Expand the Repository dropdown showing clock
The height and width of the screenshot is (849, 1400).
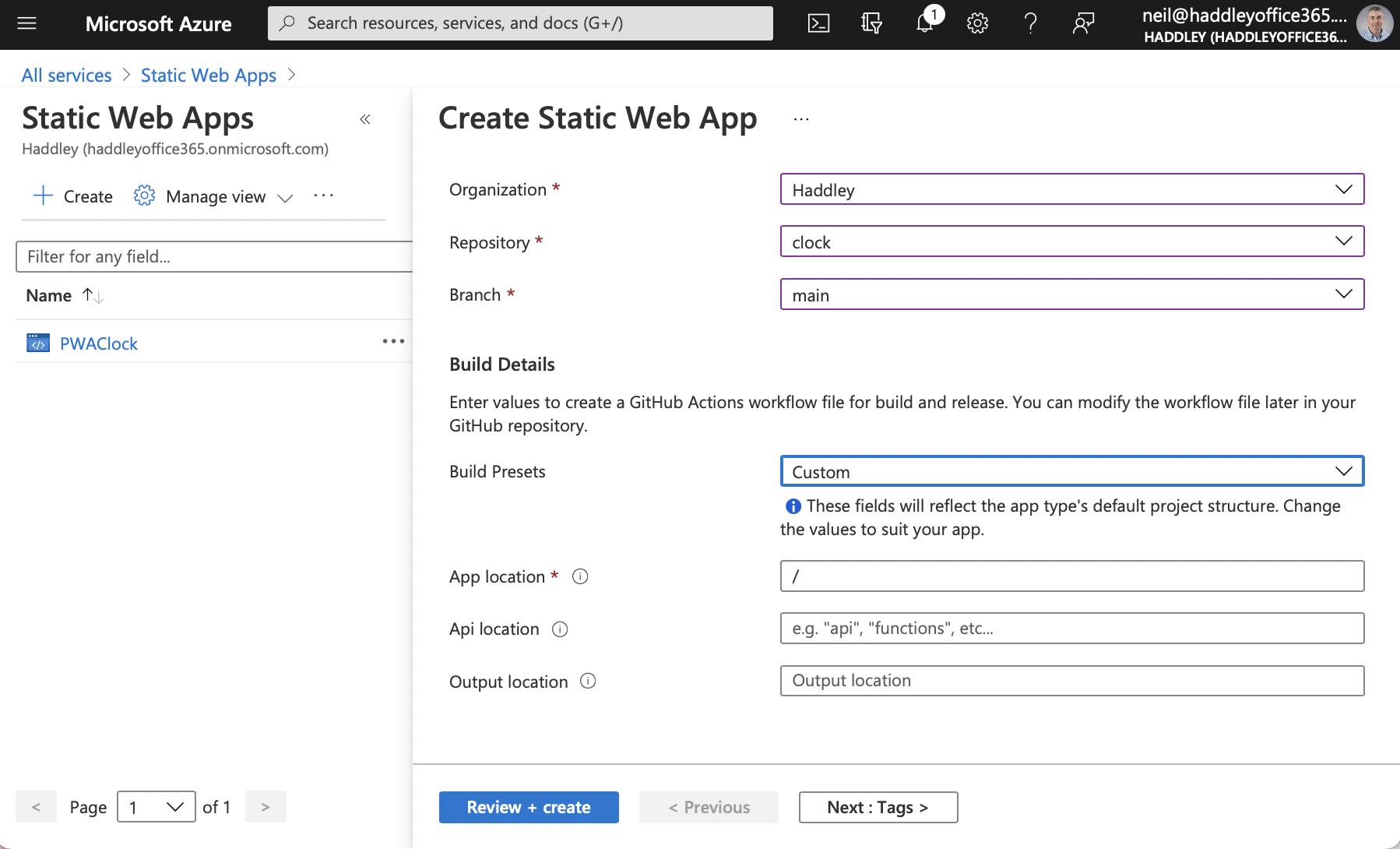pyautogui.click(x=1071, y=241)
